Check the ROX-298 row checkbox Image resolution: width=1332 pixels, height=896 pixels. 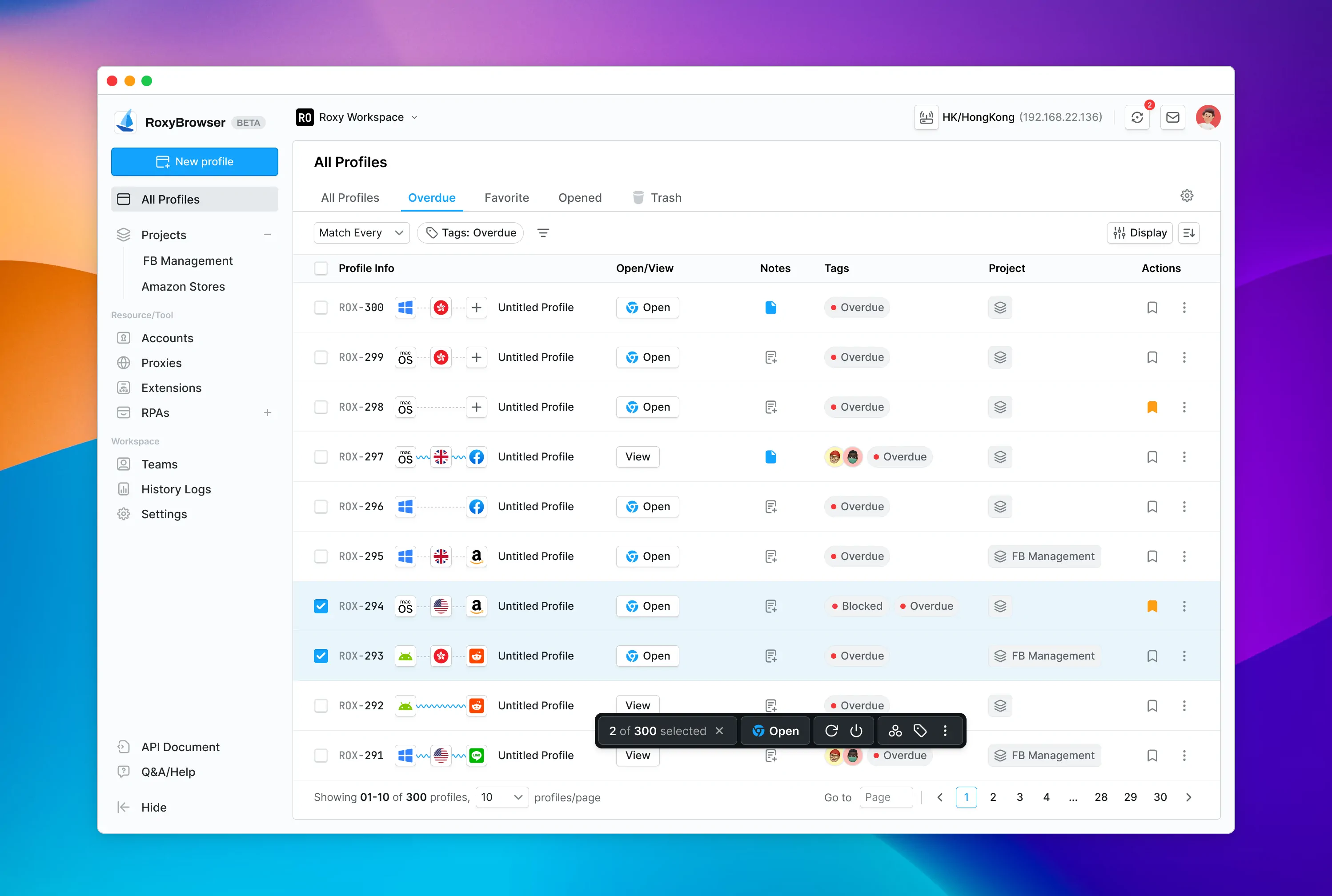[x=321, y=407]
